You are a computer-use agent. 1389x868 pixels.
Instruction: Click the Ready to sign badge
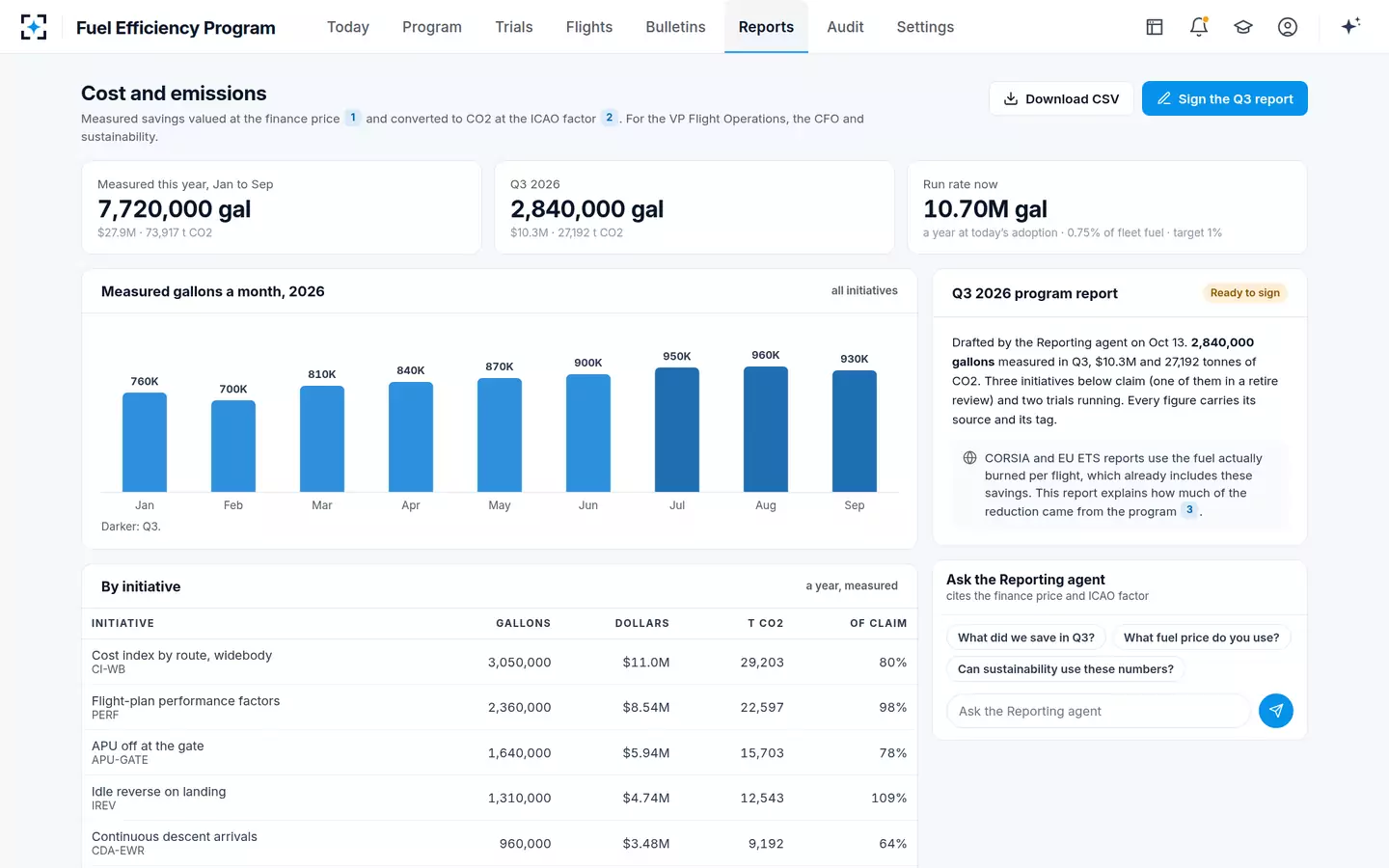click(x=1244, y=293)
